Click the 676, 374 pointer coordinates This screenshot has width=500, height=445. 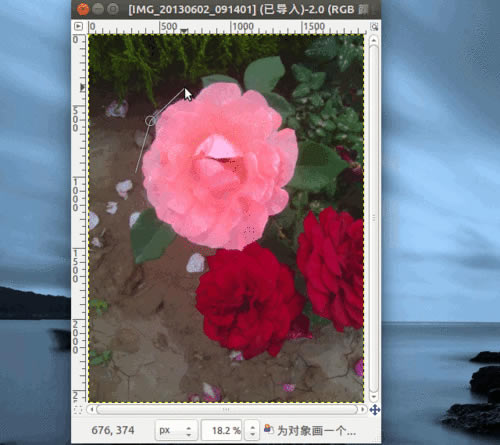click(x=113, y=430)
